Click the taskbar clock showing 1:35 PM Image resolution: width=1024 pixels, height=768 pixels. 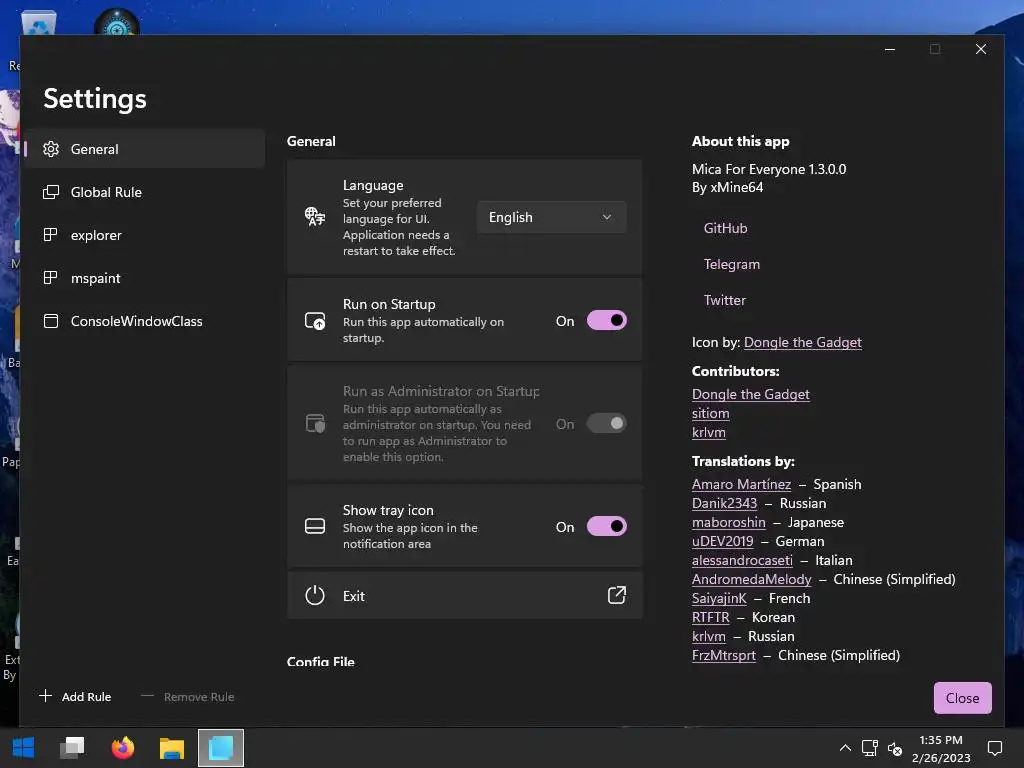pos(941,748)
